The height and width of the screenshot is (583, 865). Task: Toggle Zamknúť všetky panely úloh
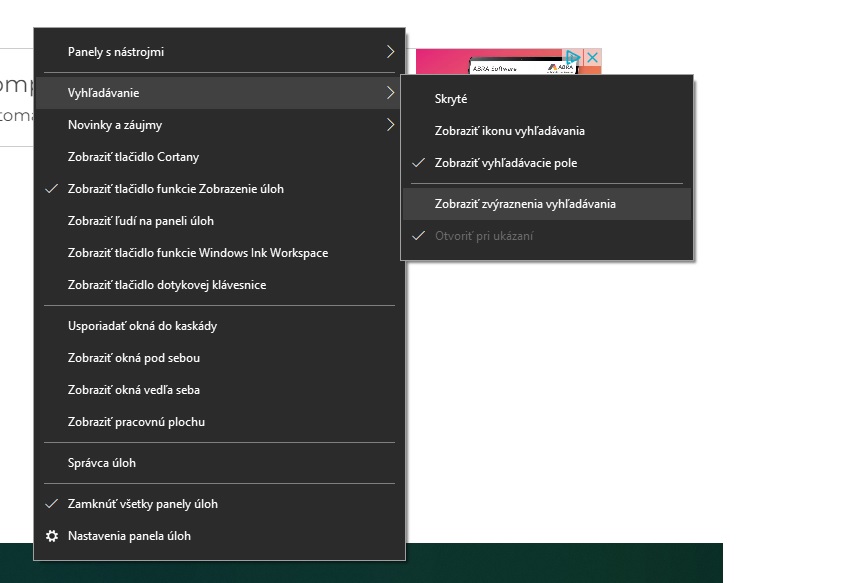[220, 504]
